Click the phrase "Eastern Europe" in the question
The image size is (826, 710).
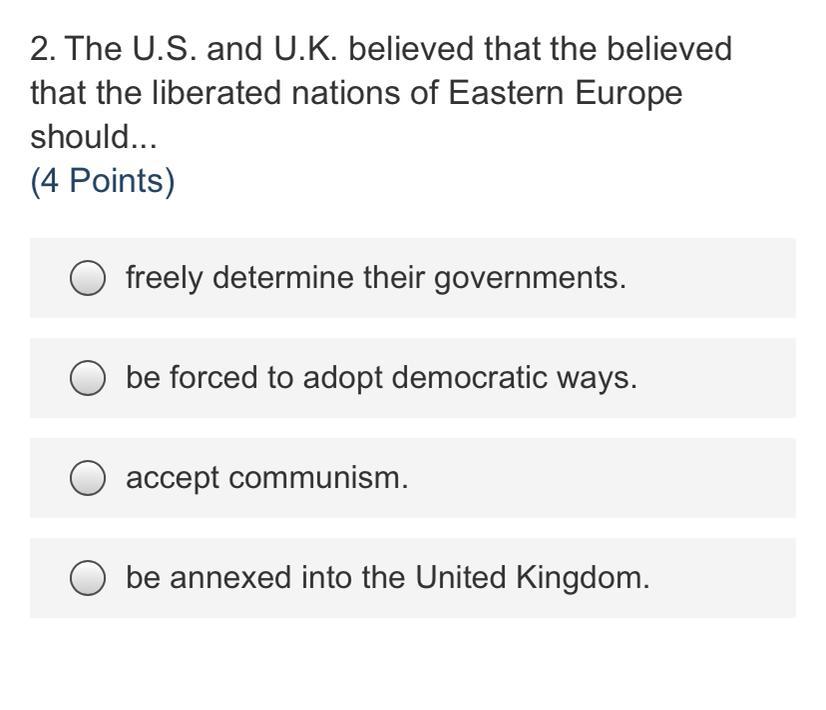pos(565,94)
